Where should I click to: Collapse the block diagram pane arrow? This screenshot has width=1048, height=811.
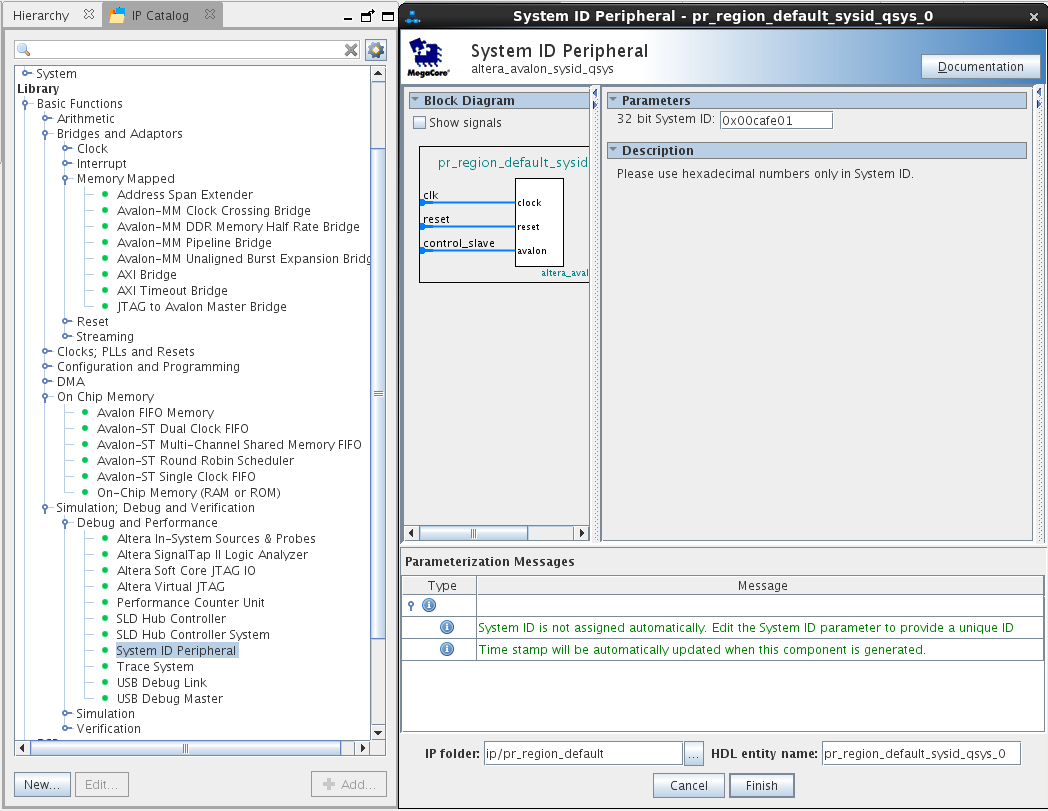[594, 93]
